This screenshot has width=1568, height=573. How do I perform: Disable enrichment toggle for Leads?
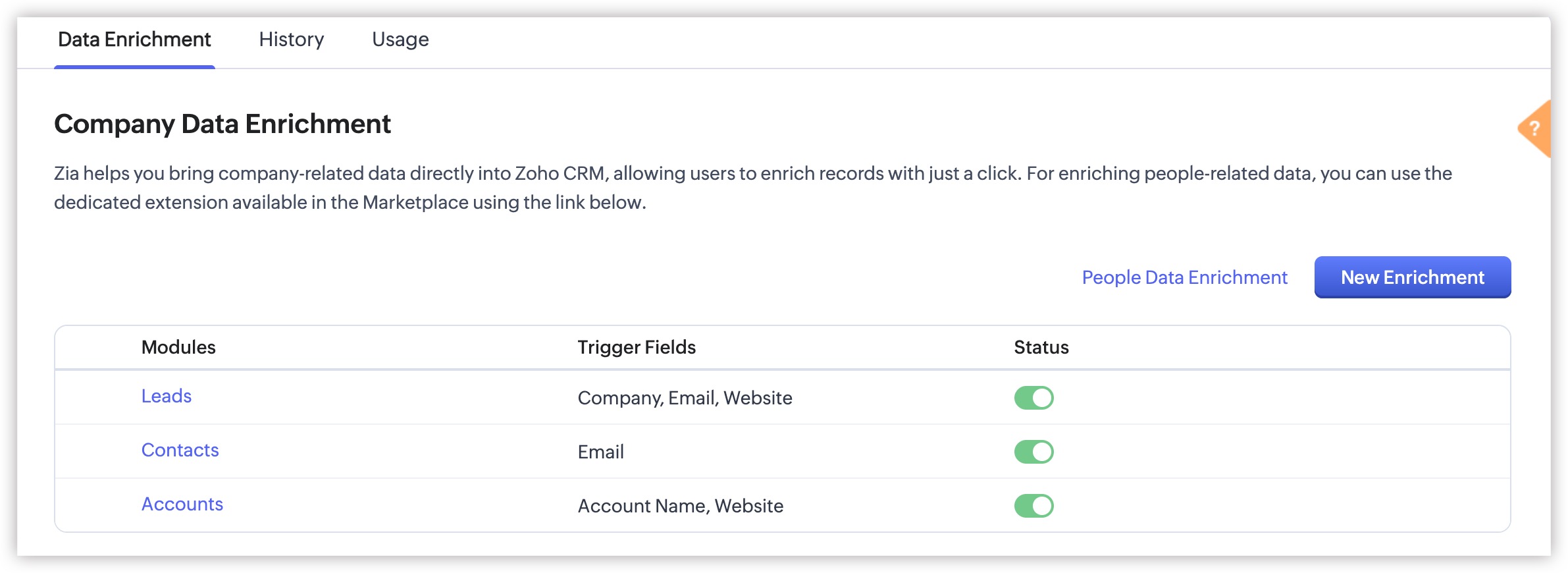point(1033,398)
